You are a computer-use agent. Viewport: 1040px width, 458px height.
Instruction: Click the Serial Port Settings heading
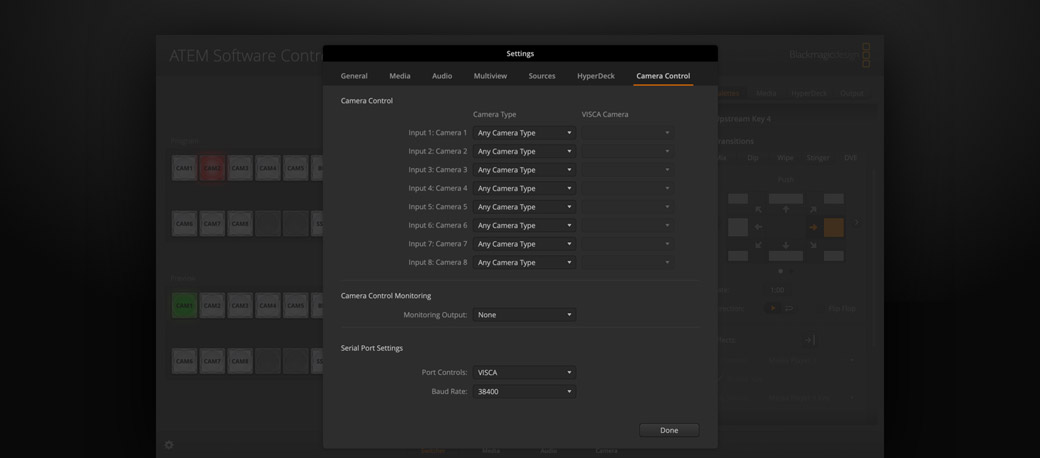point(371,348)
